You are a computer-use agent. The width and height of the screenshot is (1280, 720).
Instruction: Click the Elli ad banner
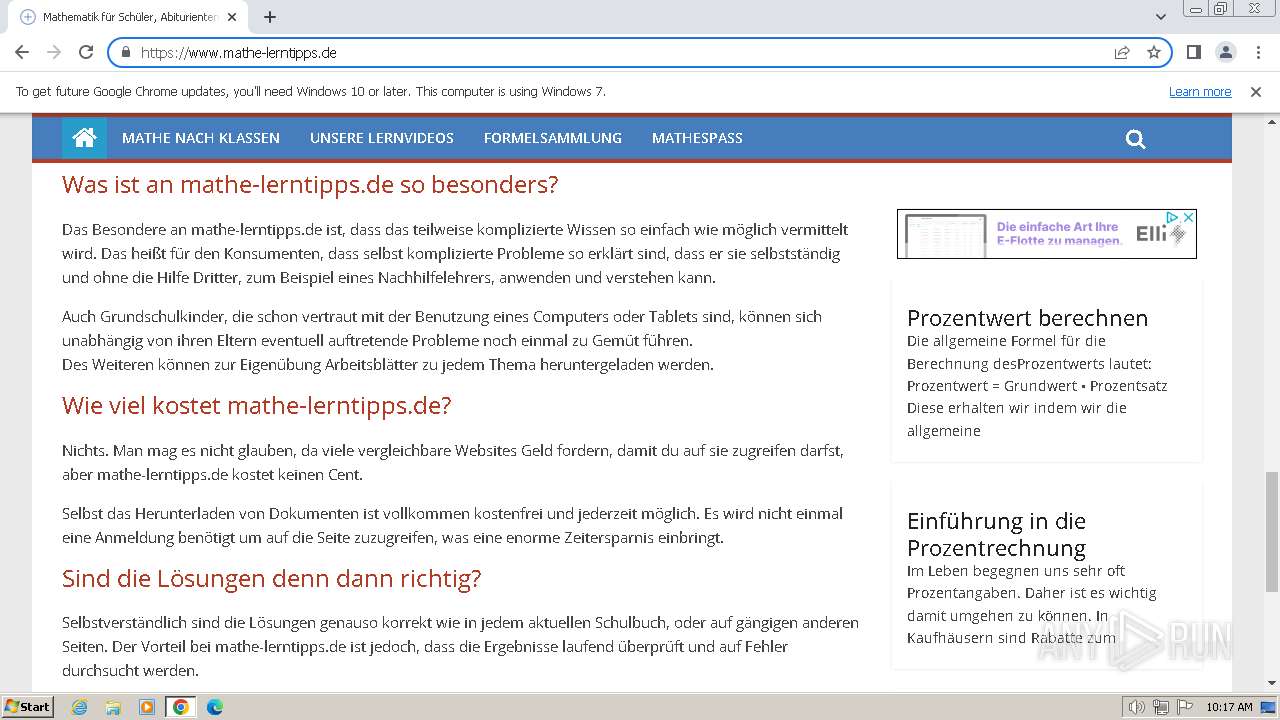[1046, 234]
